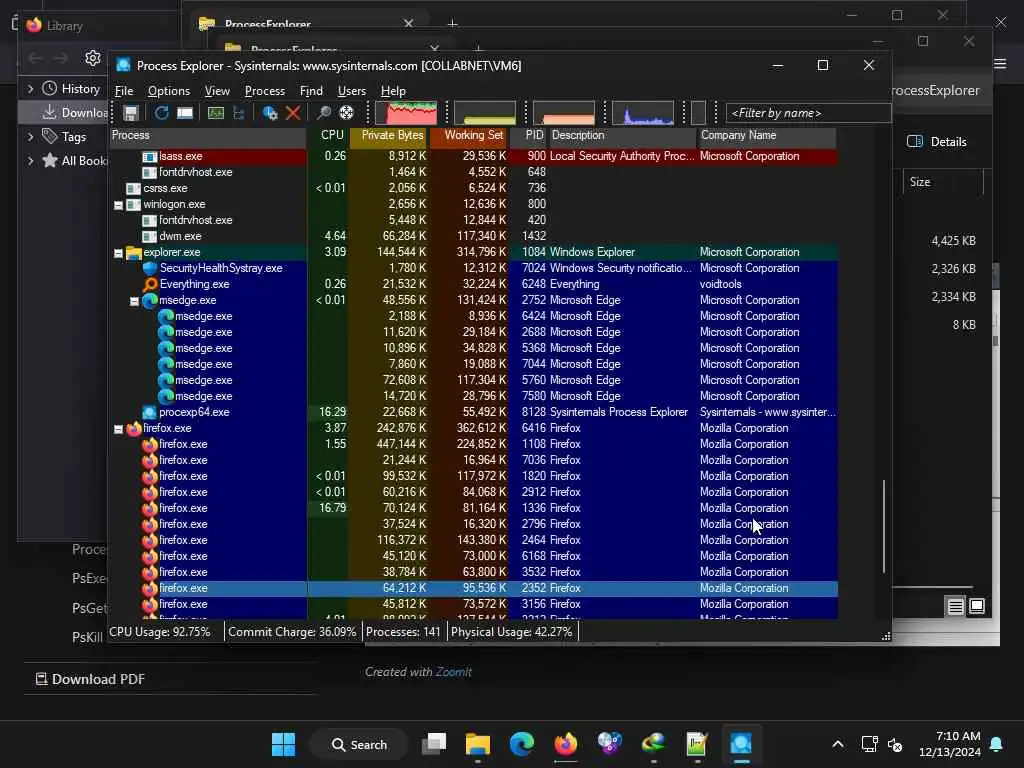Sort by the Private Bytes column header
This screenshot has height=768, width=1024.
pyautogui.click(x=389, y=135)
